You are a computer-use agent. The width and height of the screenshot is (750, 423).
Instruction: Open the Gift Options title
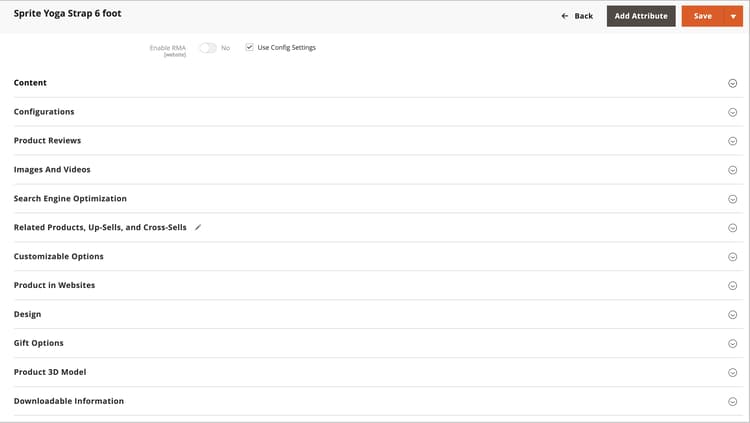point(39,343)
